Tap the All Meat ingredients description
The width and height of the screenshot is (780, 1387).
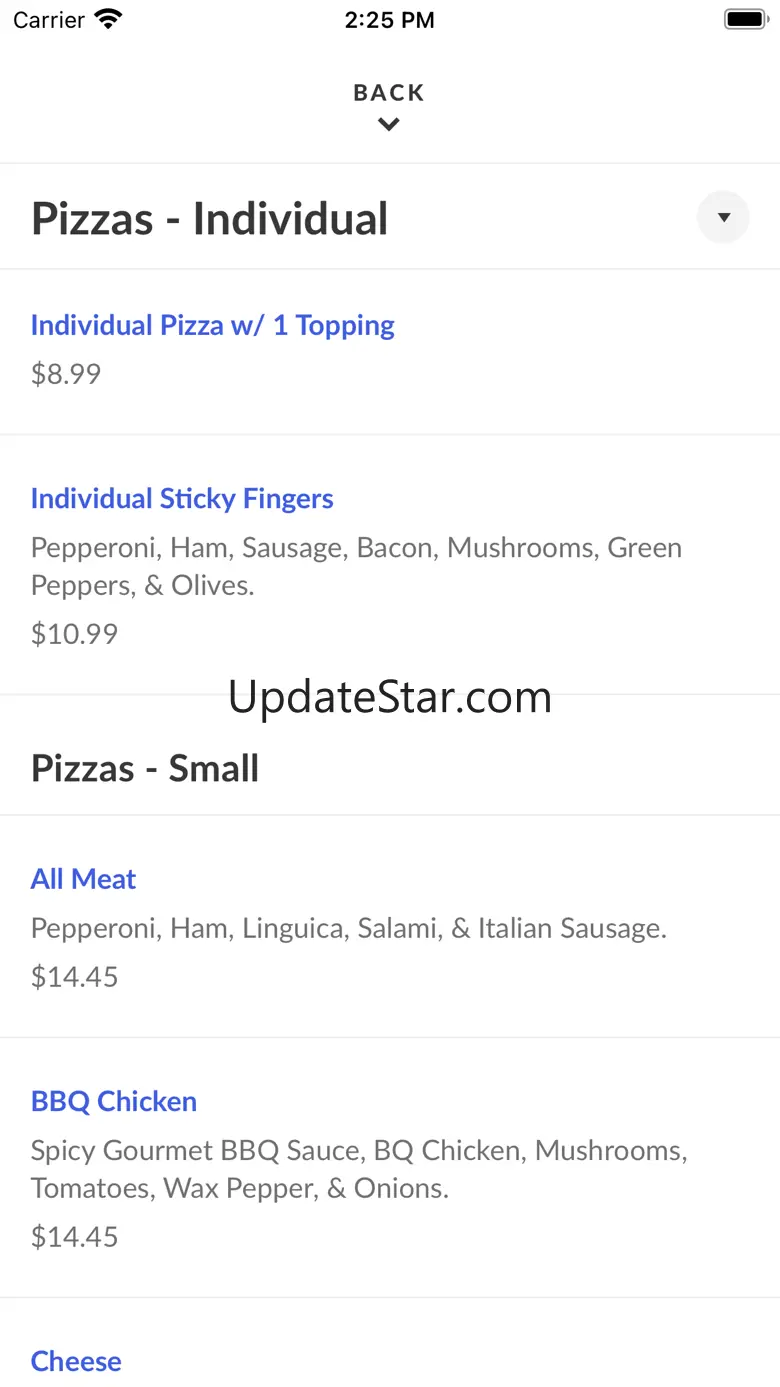click(348, 928)
